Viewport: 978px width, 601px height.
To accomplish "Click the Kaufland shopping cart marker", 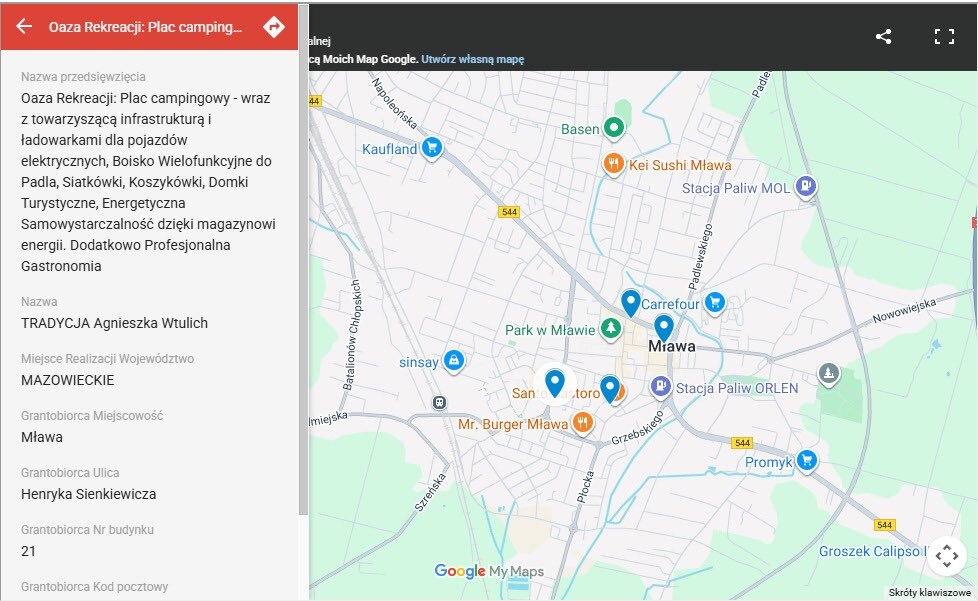I will coord(432,148).
